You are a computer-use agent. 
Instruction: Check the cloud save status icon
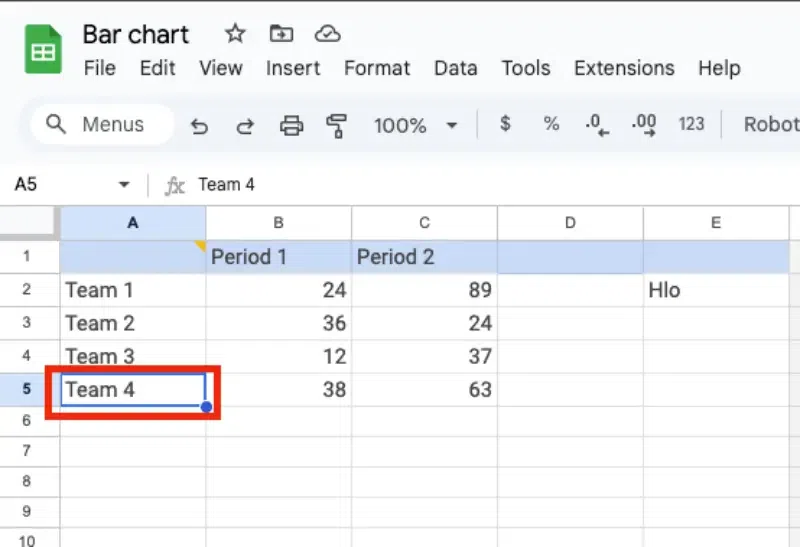(327, 34)
